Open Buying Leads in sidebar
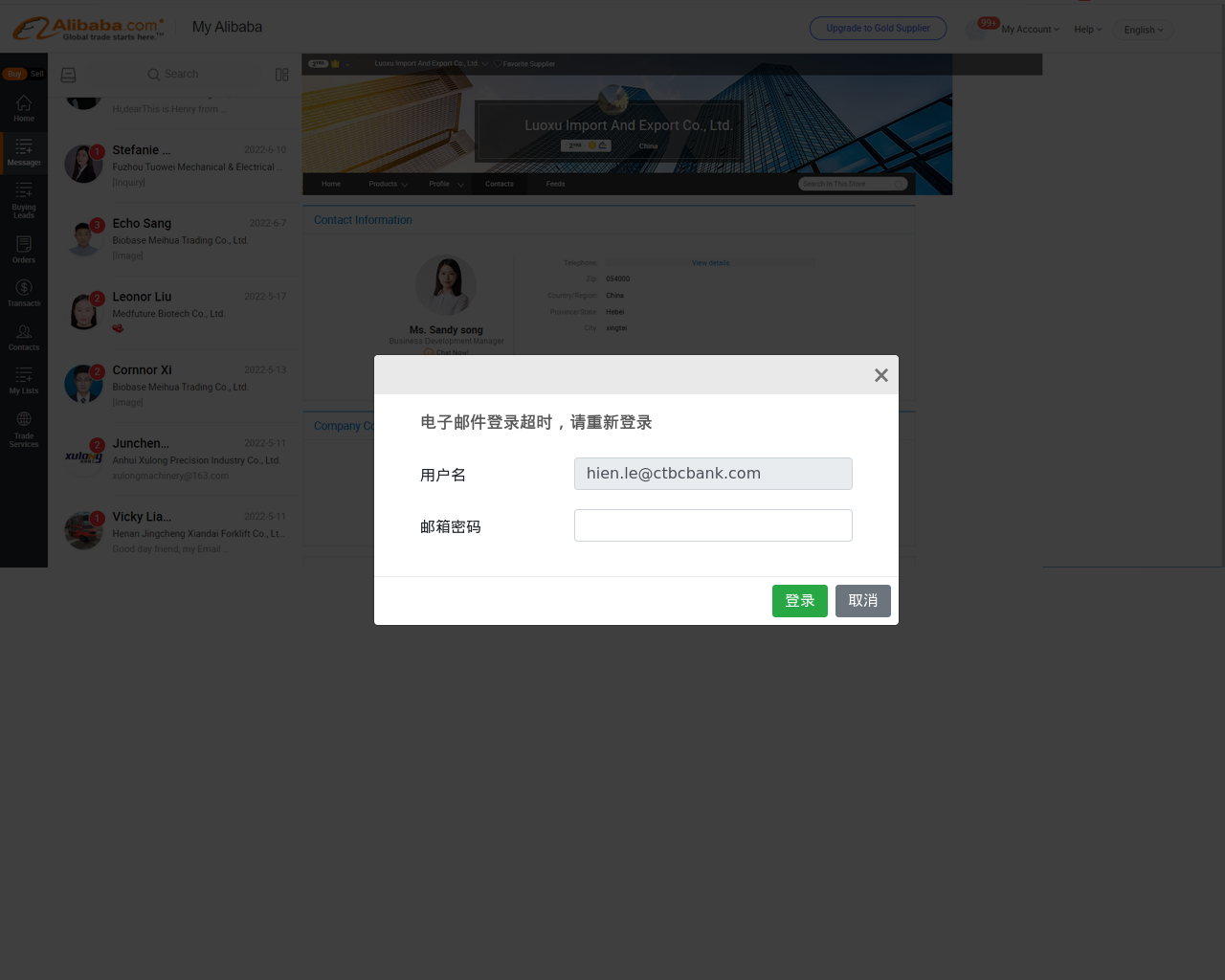 (24, 199)
